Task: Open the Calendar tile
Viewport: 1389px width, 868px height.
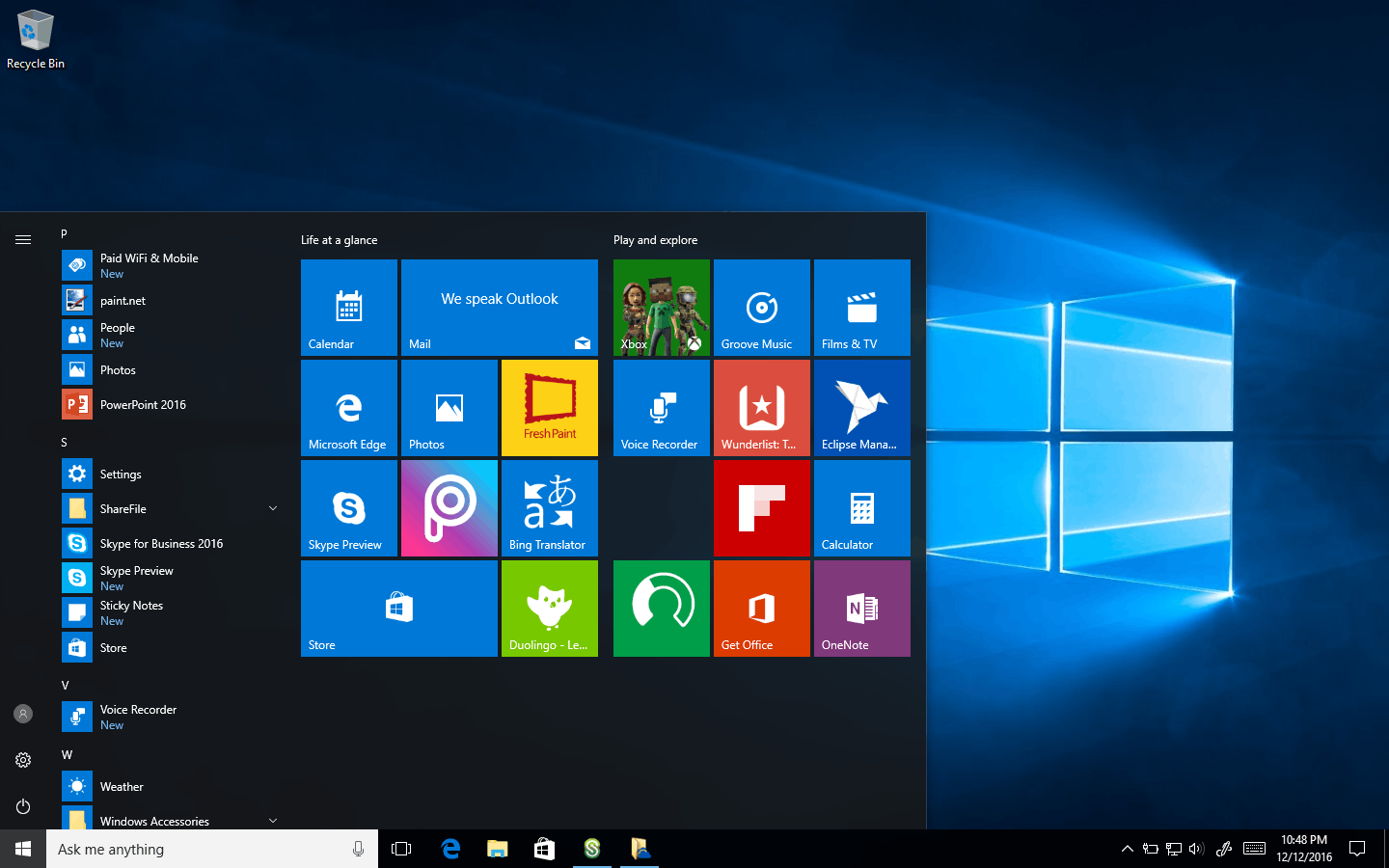Action: click(x=349, y=308)
